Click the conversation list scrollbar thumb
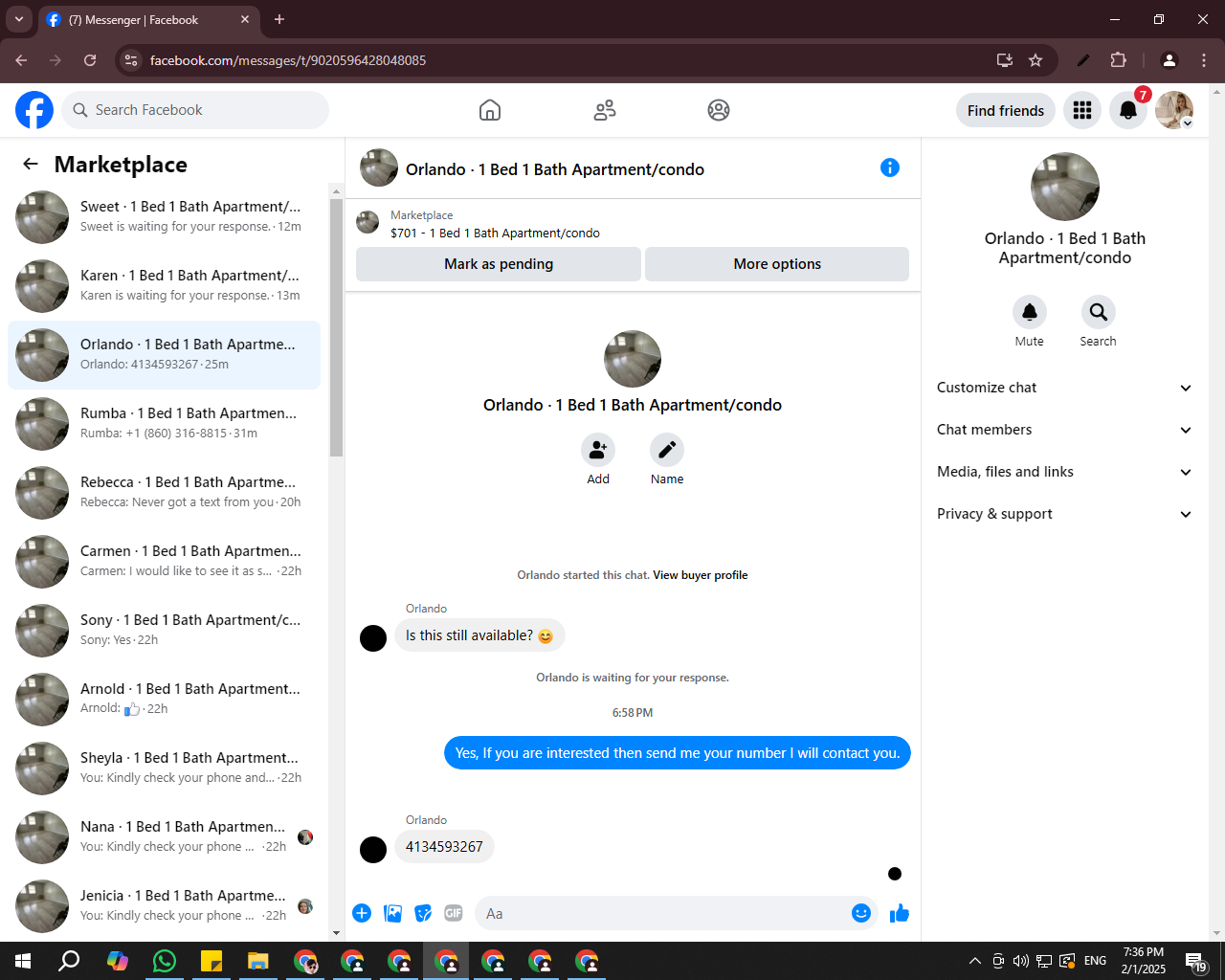 coord(336,327)
